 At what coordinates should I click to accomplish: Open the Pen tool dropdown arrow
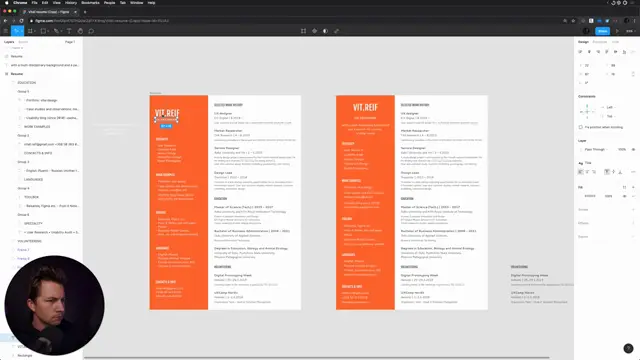click(61, 31)
